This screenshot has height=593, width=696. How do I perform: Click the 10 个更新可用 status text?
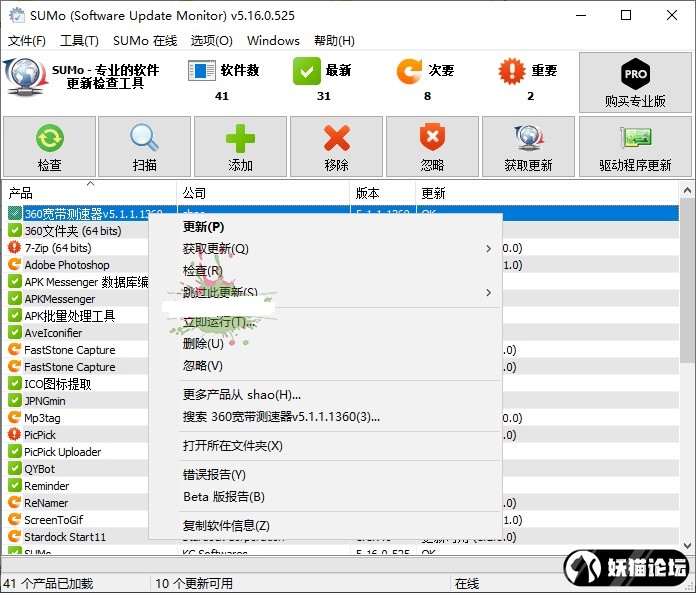[194, 583]
